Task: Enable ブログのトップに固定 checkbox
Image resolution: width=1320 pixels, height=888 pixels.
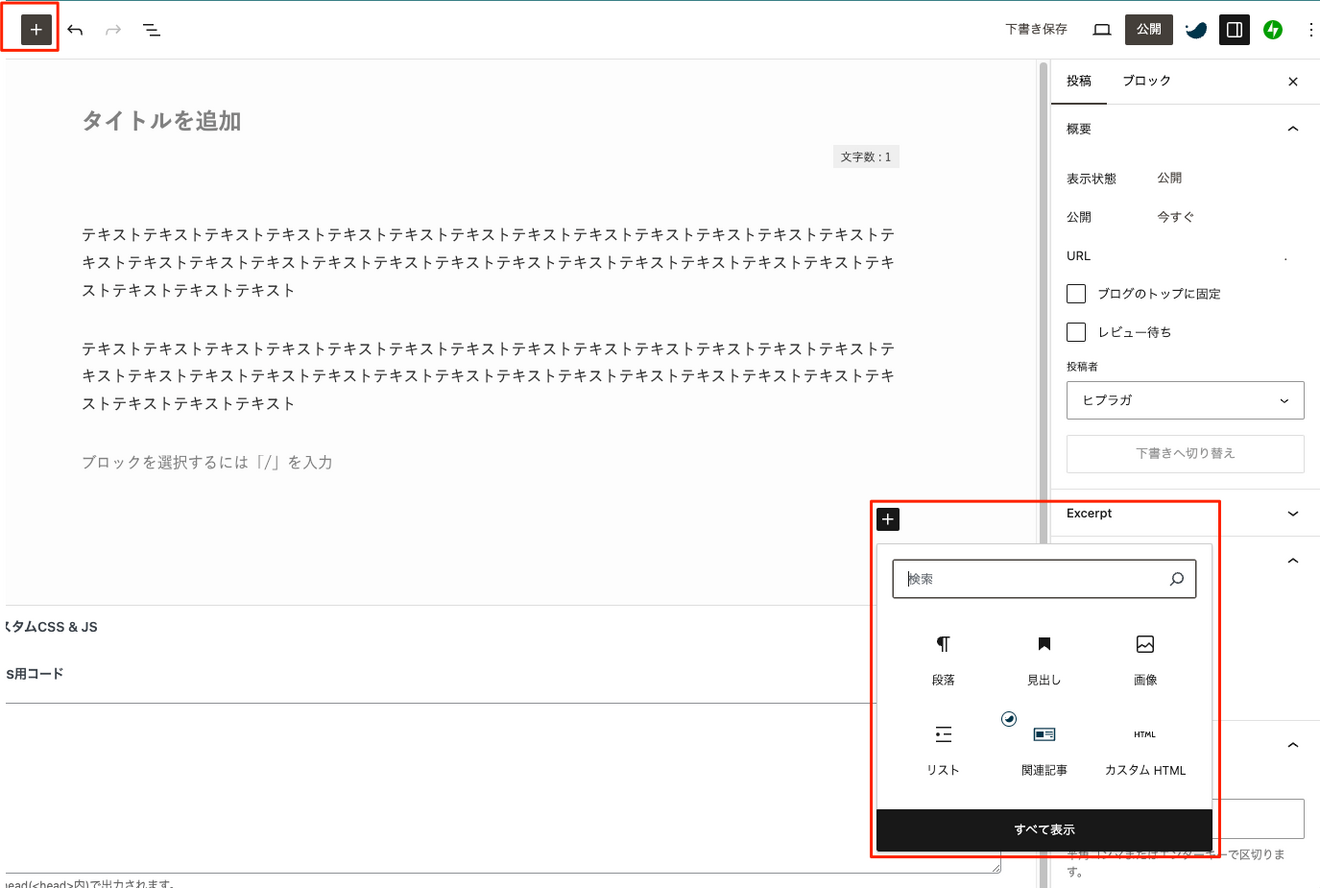Action: (1077, 294)
